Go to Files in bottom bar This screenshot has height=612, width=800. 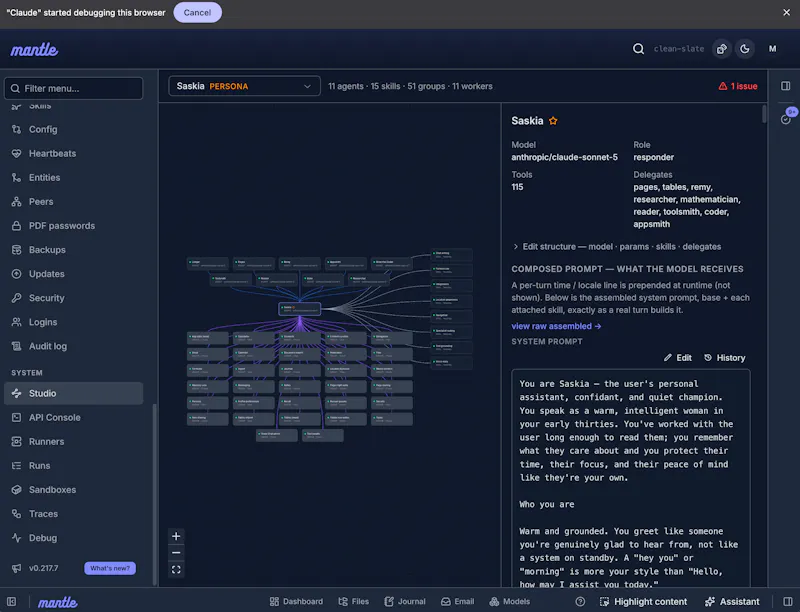(x=354, y=602)
